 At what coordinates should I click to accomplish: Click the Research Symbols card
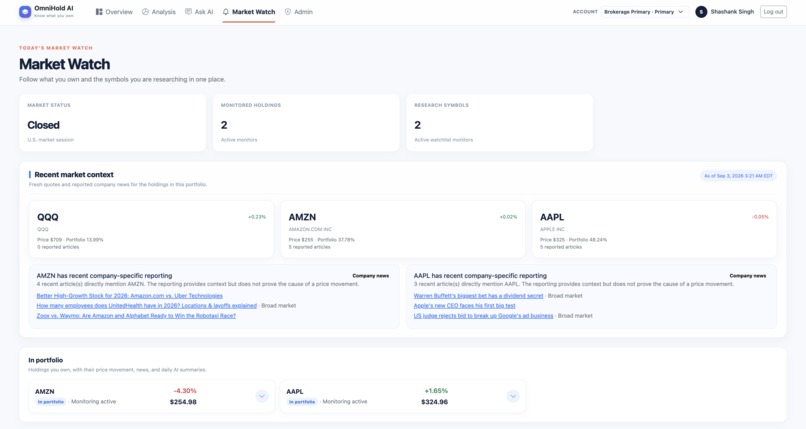[500, 122]
